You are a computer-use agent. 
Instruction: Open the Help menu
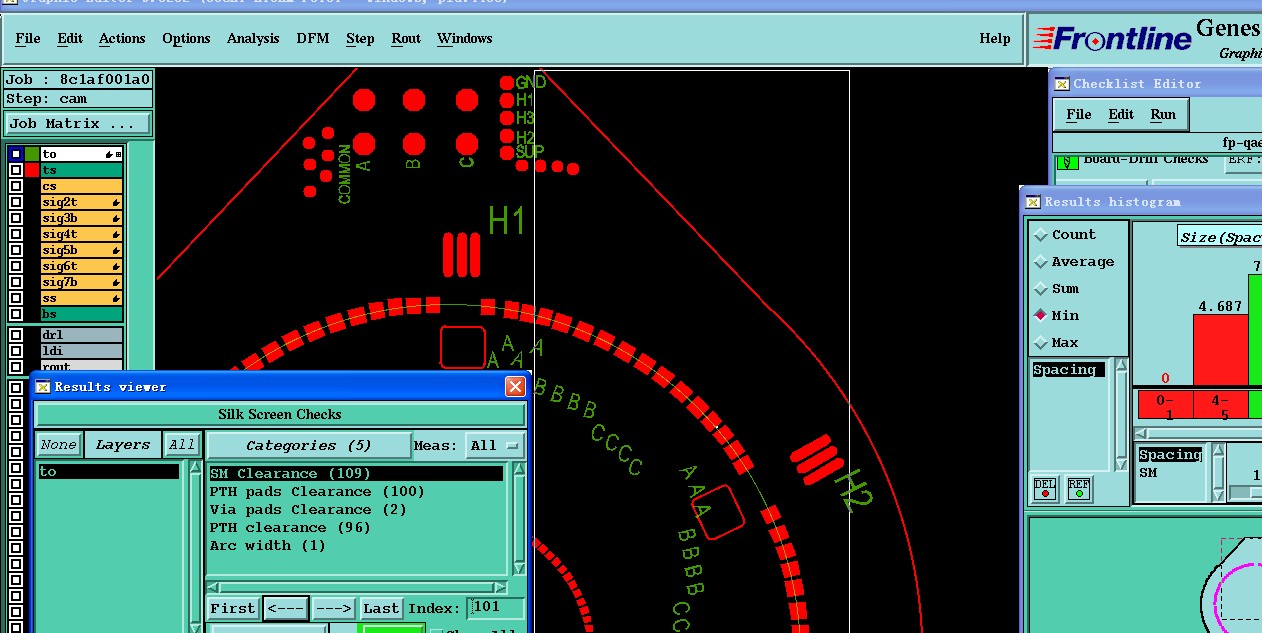pos(995,38)
